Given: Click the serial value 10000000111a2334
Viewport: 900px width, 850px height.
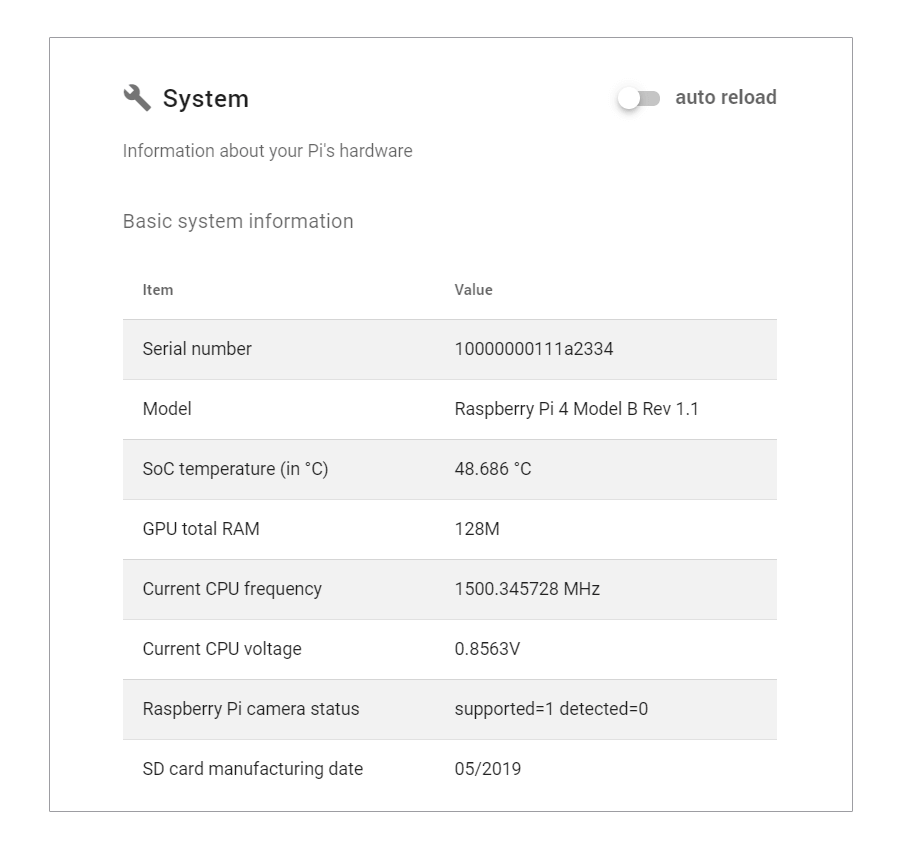Looking at the screenshot, I should pos(534,349).
